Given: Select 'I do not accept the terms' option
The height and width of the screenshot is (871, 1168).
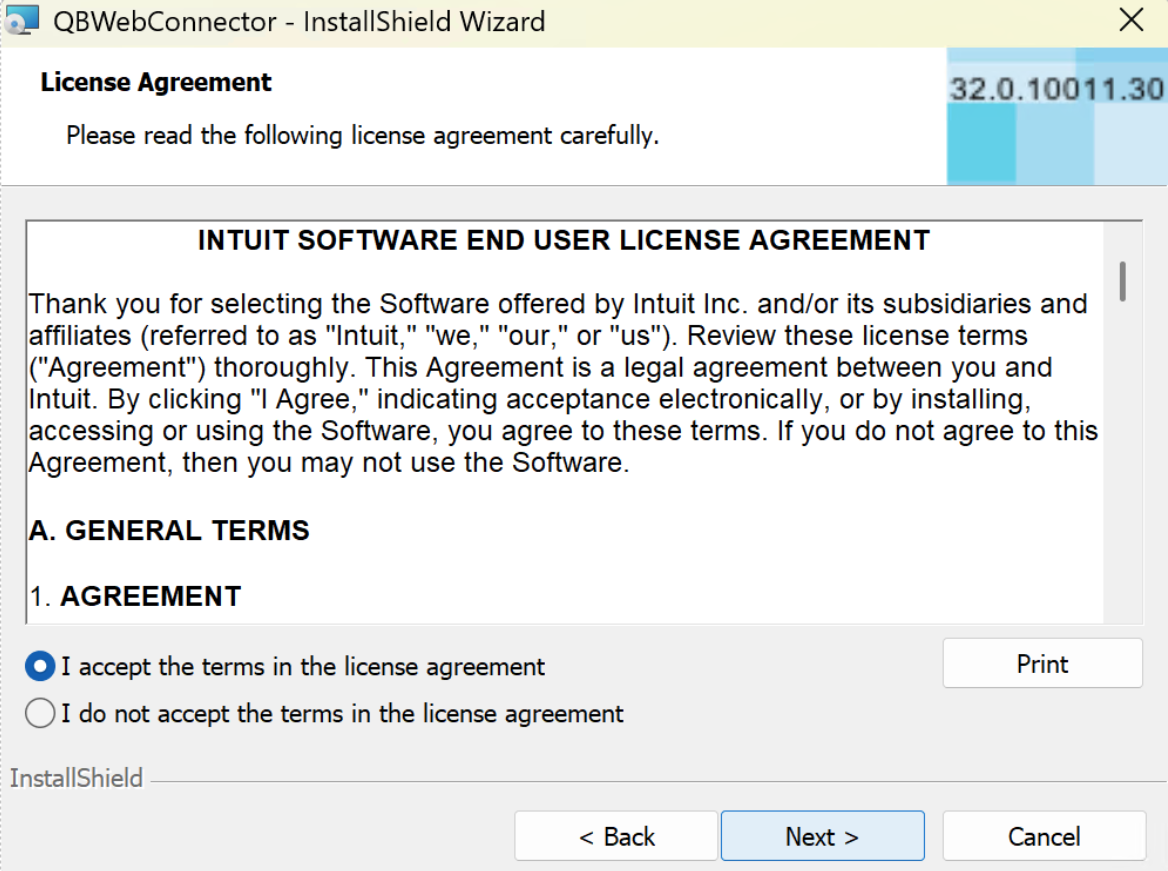Looking at the screenshot, I should point(40,713).
